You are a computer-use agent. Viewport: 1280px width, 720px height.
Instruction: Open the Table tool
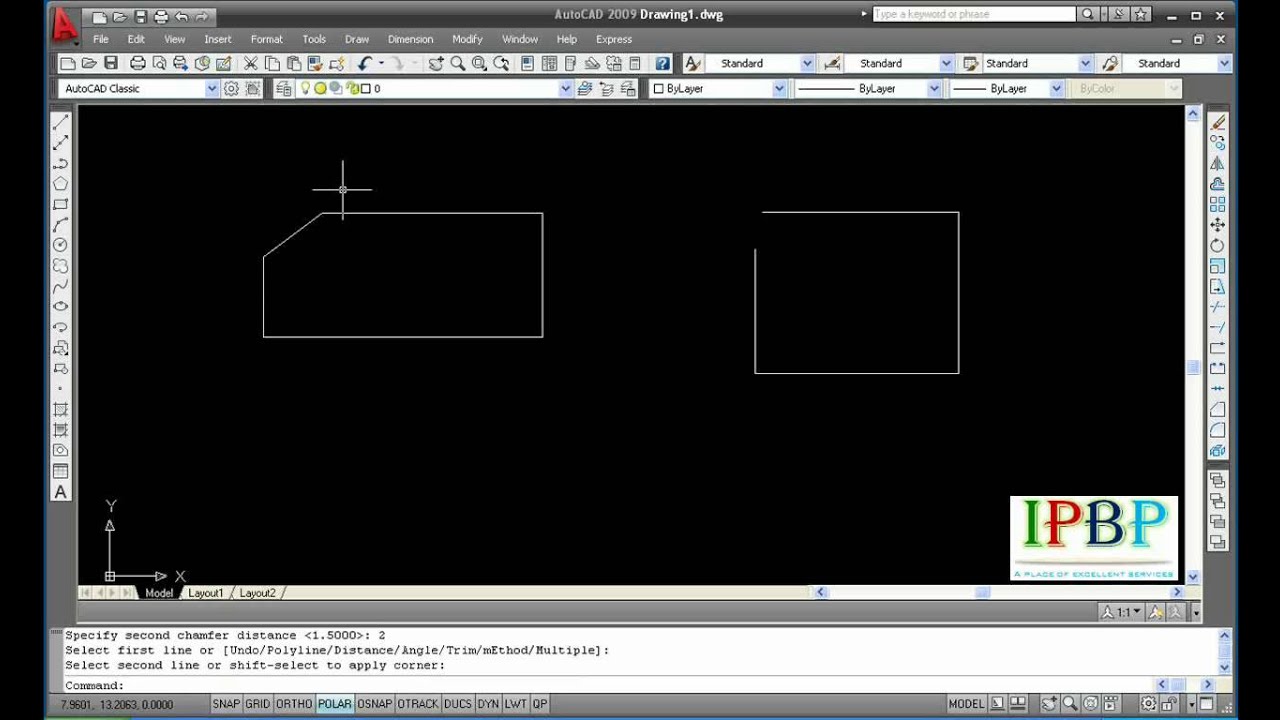(x=61, y=471)
